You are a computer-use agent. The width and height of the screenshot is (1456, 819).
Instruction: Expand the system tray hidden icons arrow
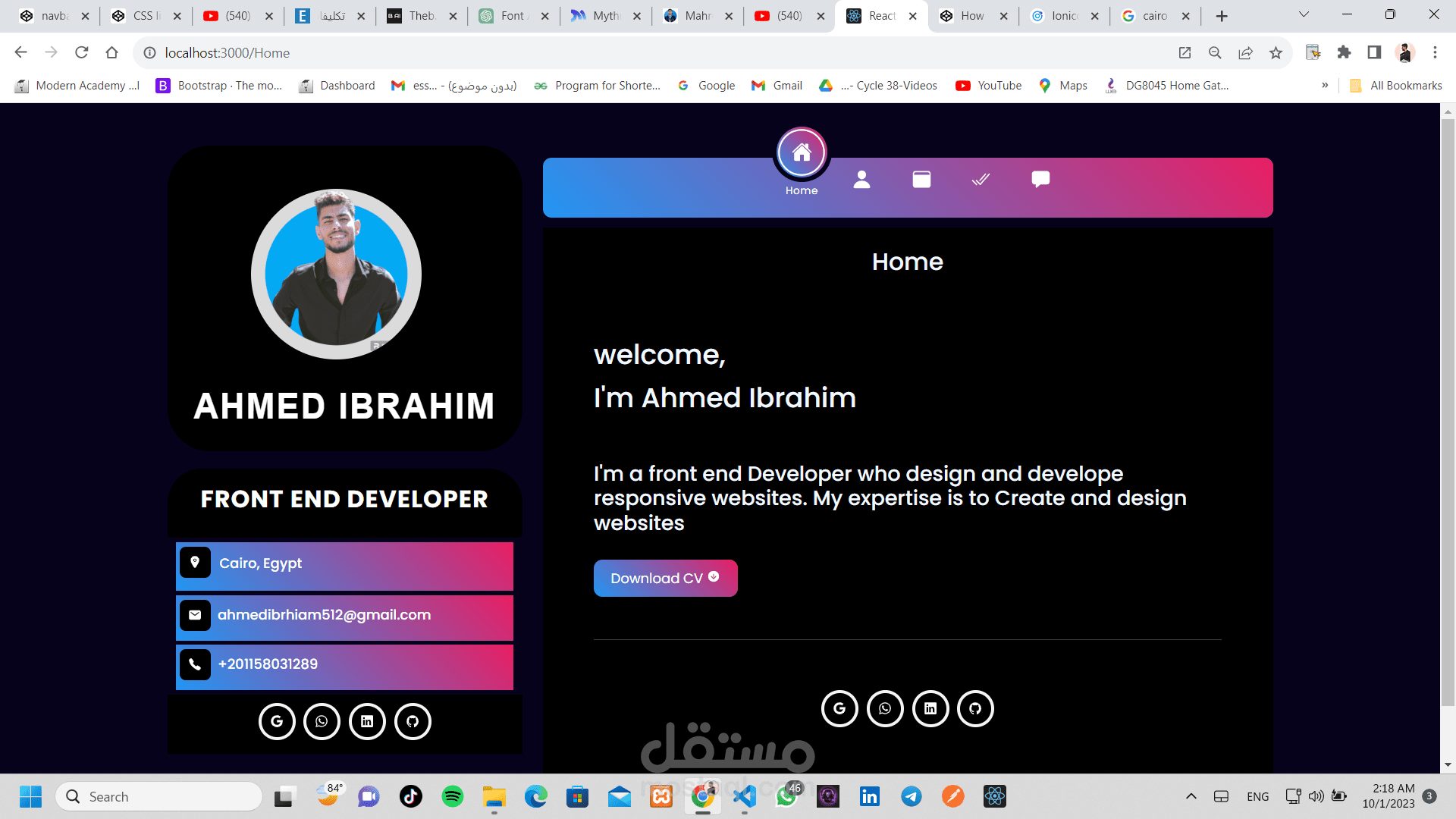tap(1191, 796)
